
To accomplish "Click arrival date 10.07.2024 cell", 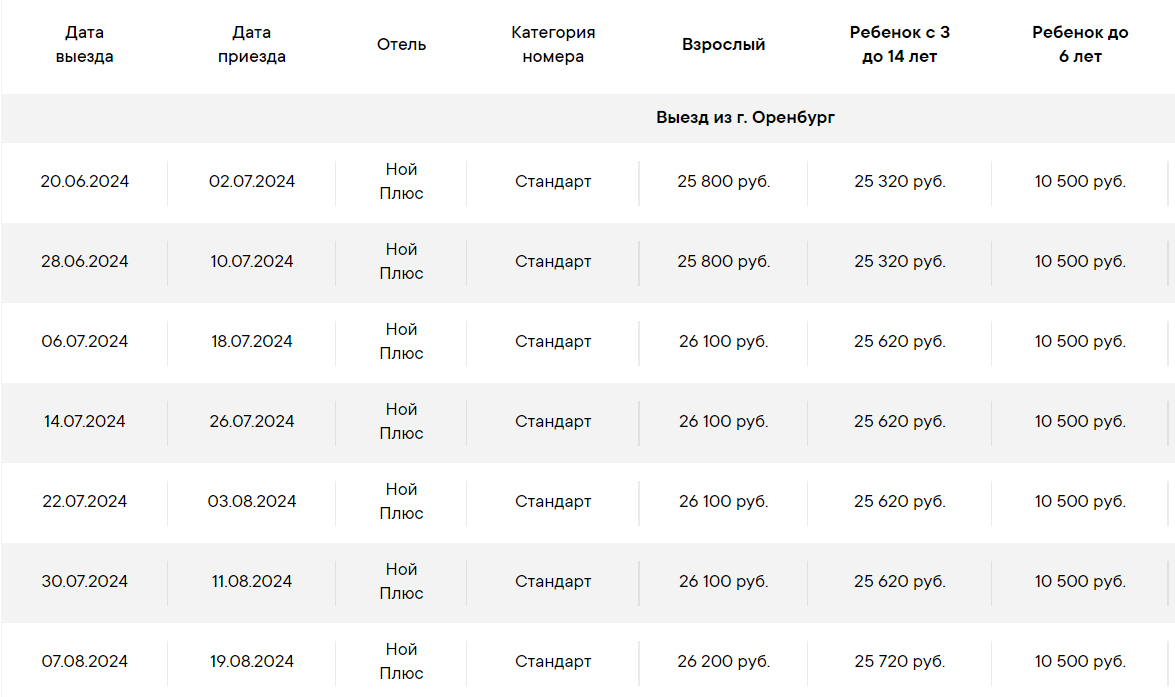I will (252, 262).
